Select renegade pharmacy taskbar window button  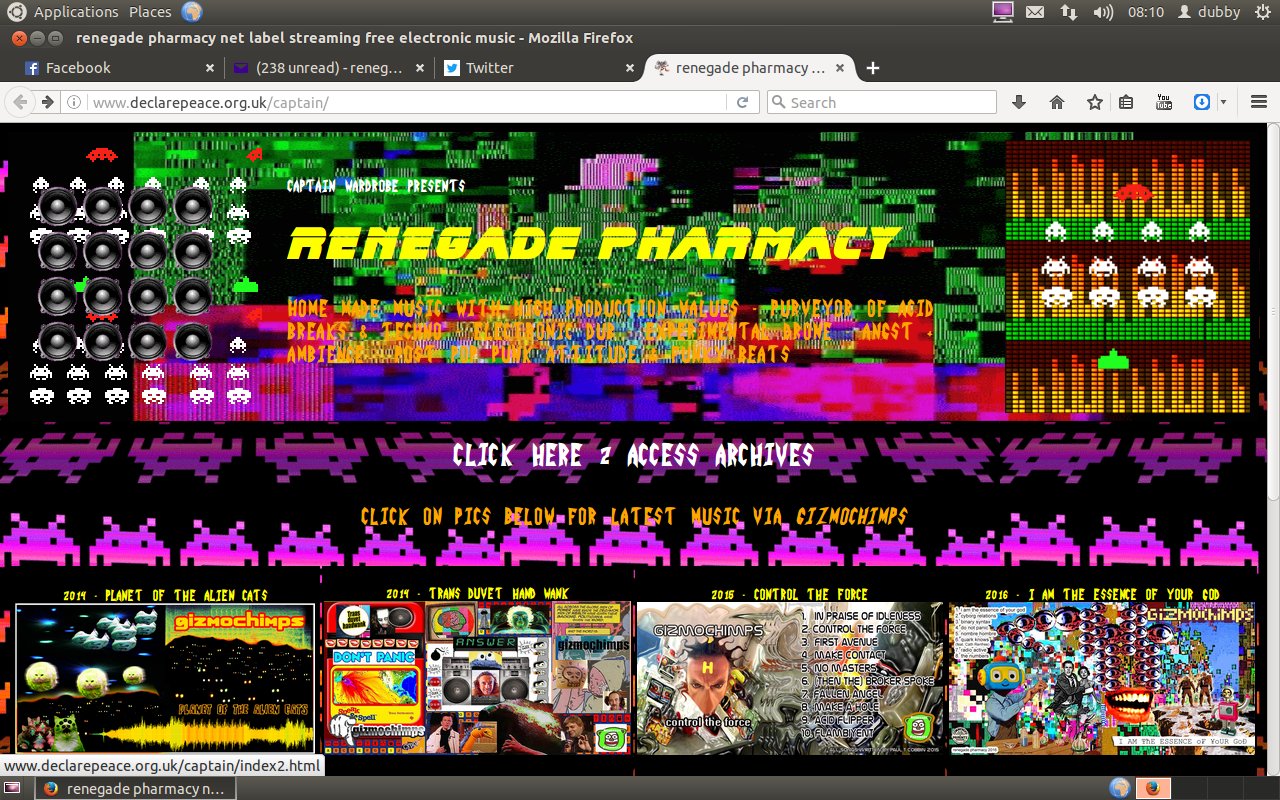point(137,788)
